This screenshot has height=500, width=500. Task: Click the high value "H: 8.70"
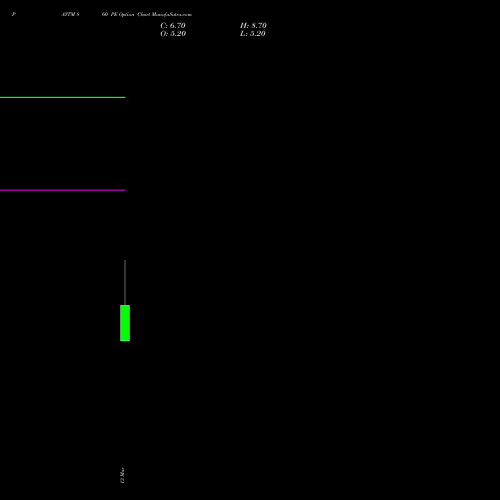click(253, 26)
